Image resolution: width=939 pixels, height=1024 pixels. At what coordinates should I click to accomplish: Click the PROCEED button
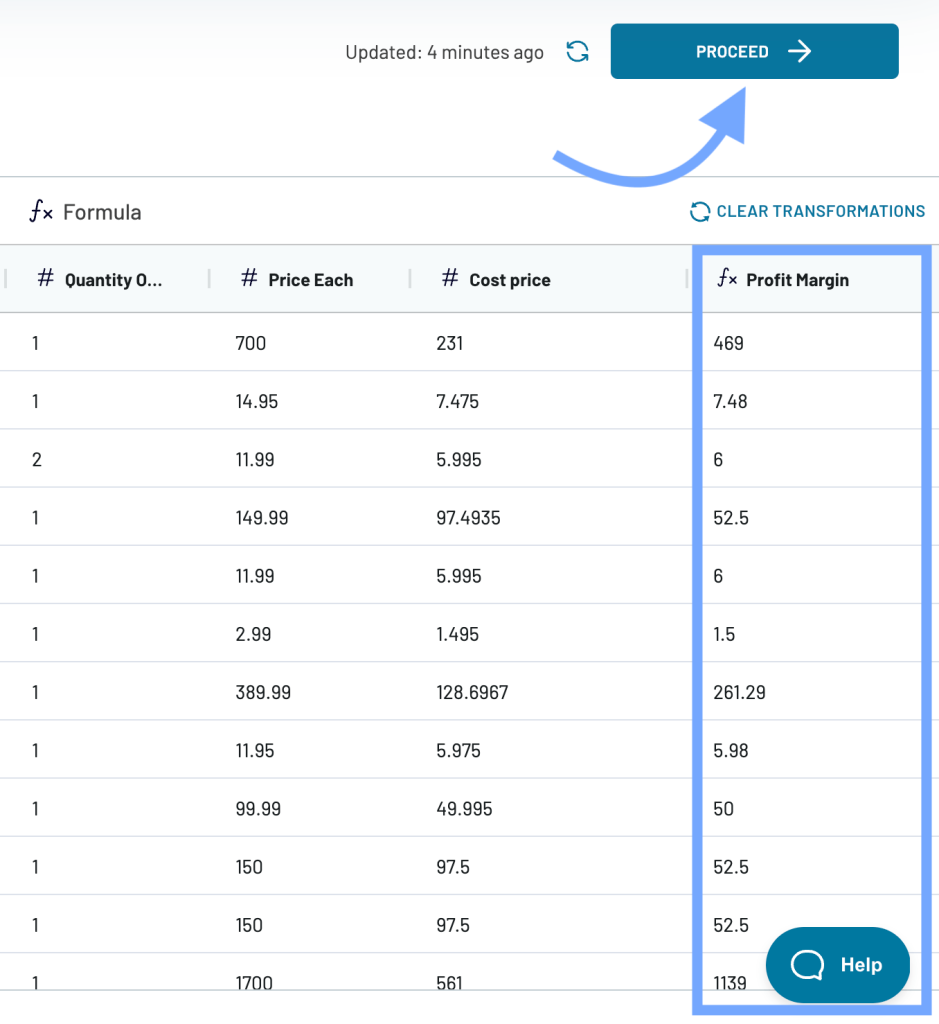(x=754, y=52)
